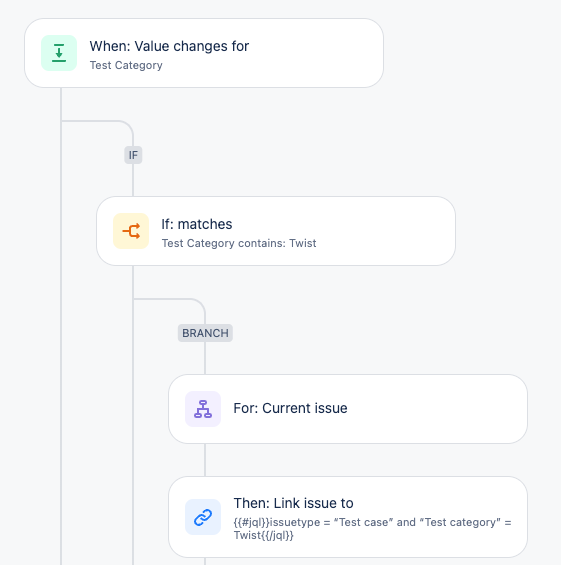Click empty area of the When trigger card
561x565 pixels.
coord(313,53)
